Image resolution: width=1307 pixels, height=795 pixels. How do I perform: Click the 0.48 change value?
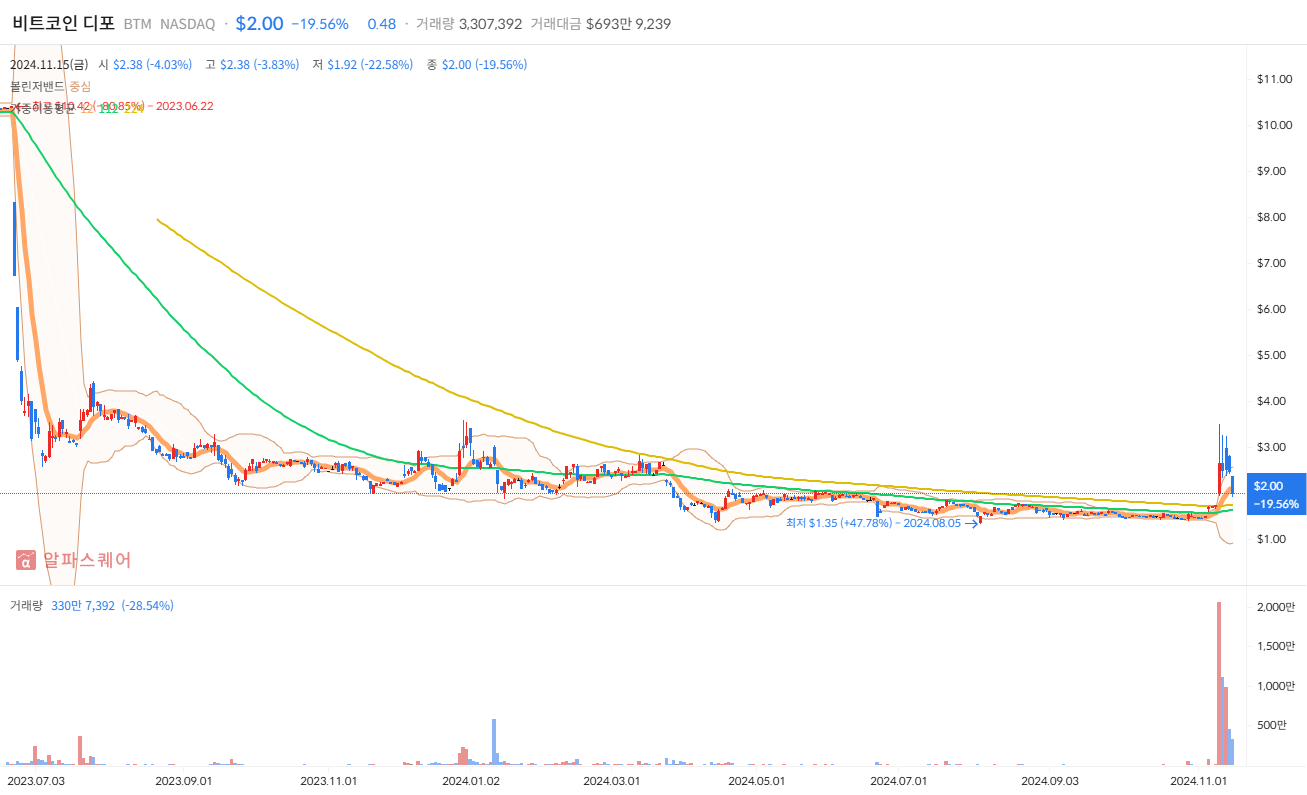coord(381,24)
